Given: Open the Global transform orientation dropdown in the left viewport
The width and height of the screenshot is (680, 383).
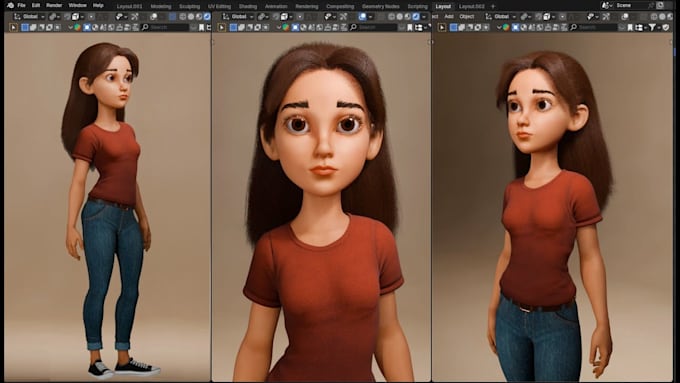Looking at the screenshot, I should point(29,16).
